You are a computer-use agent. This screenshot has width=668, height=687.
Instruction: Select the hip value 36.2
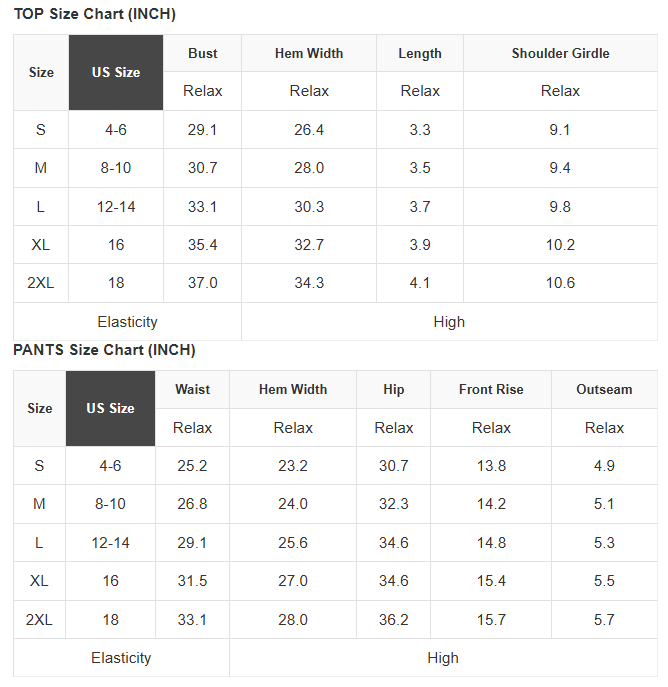click(394, 620)
